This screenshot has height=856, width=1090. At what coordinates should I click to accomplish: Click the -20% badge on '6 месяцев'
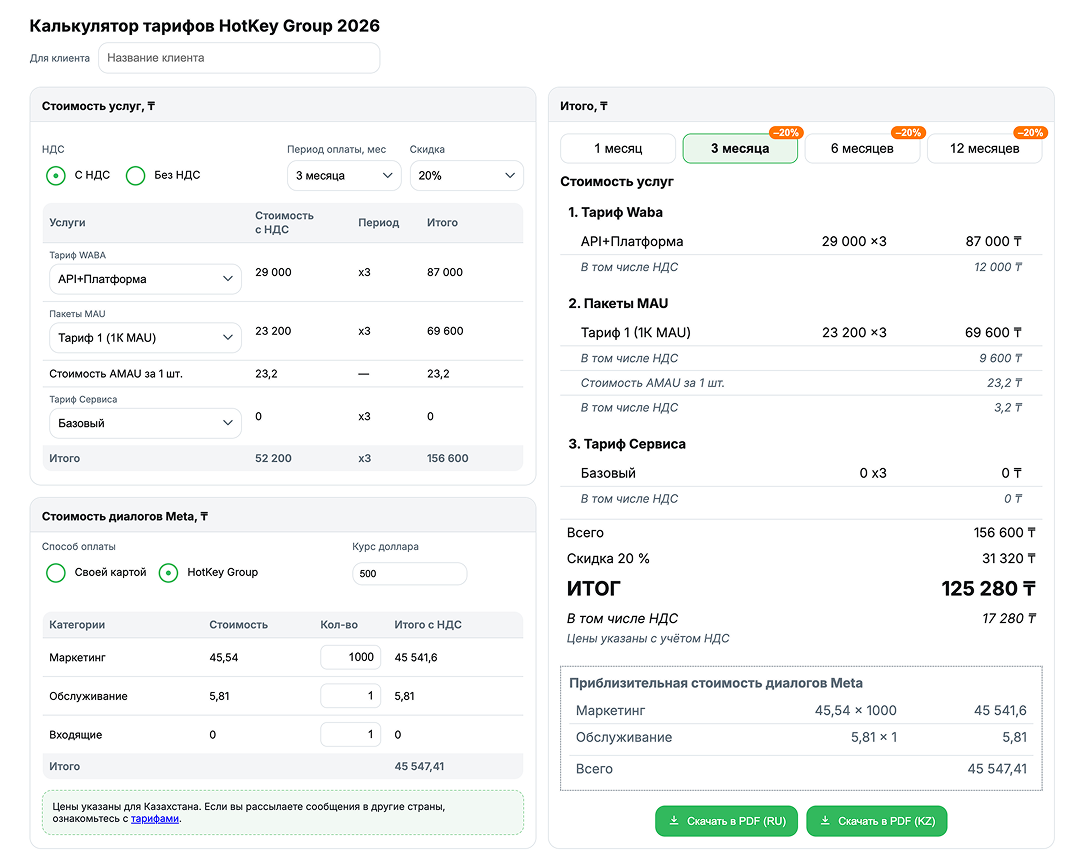(x=908, y=133)
